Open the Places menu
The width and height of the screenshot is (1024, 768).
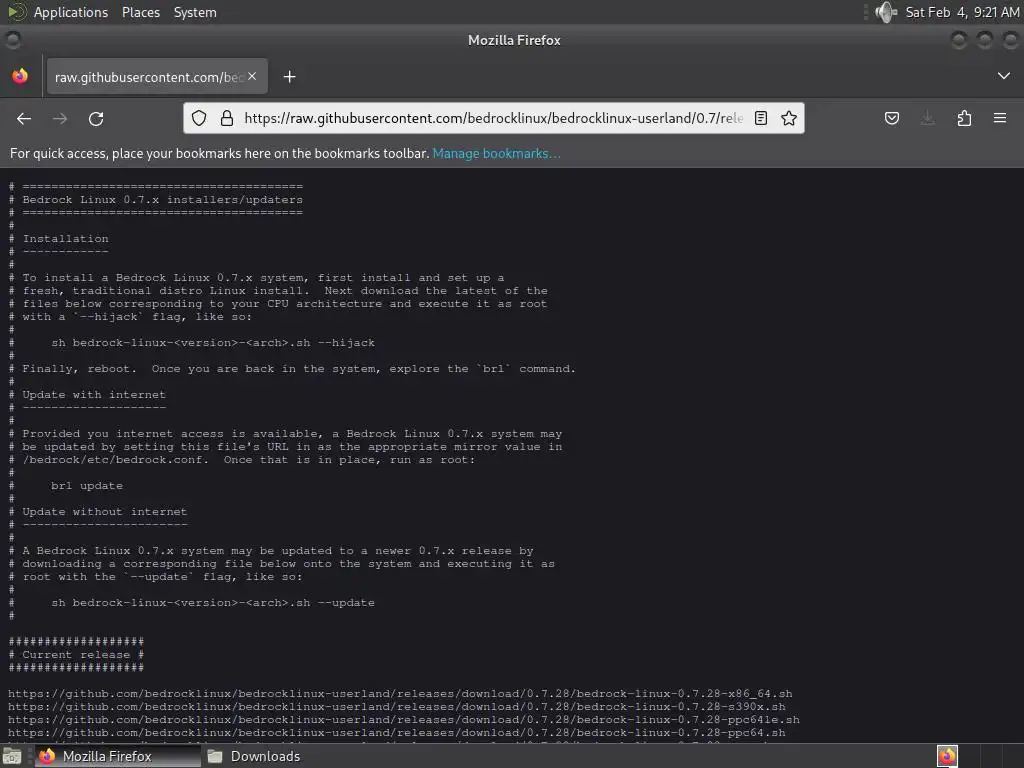pyautogui.click(x=140, y=12)
